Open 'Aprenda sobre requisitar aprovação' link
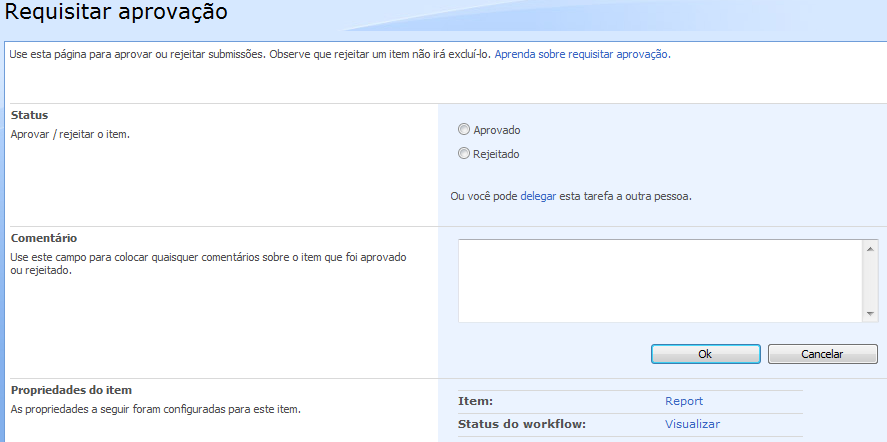 [581, 54]
